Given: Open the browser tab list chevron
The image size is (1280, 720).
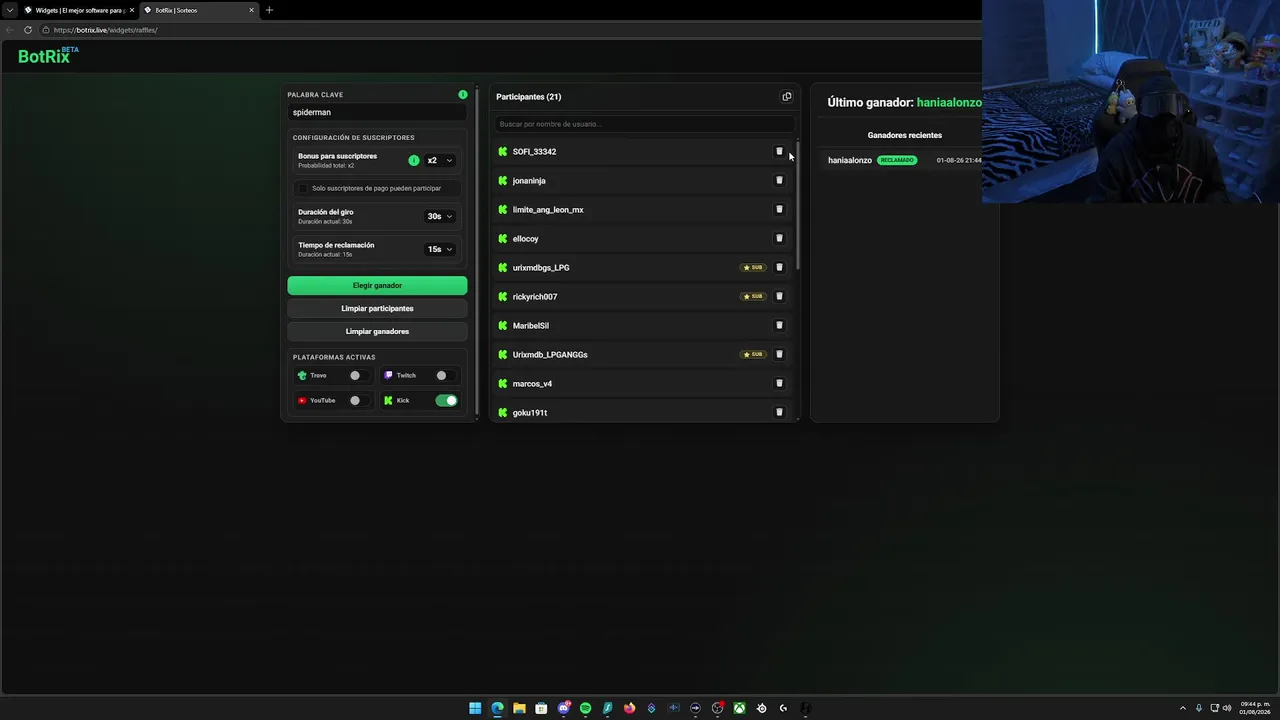Looking at the screenshot, I should [9, 10].
